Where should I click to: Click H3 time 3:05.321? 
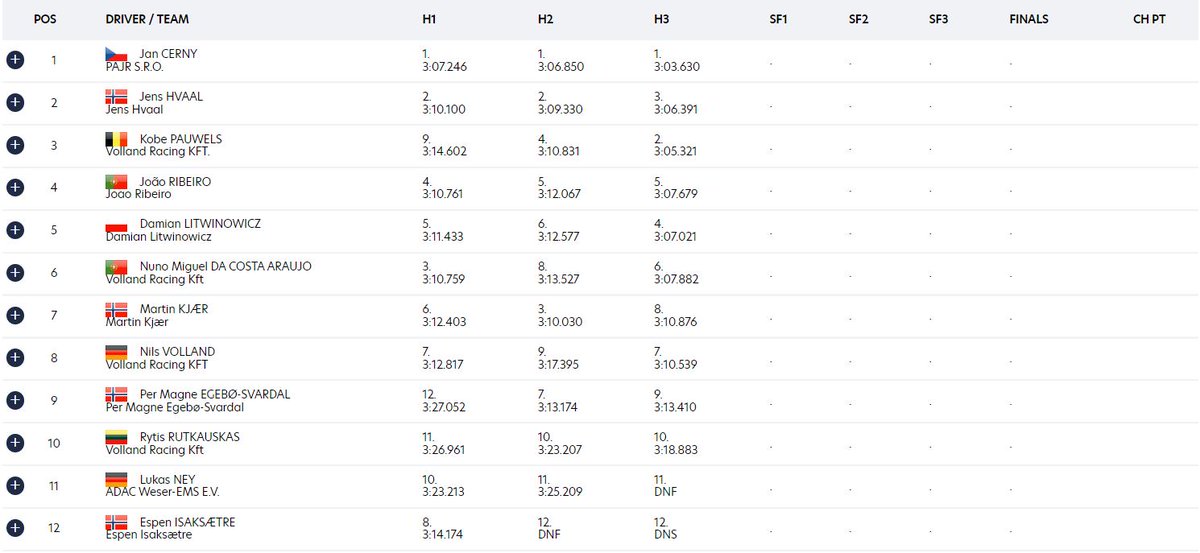(x=675, y=152)
